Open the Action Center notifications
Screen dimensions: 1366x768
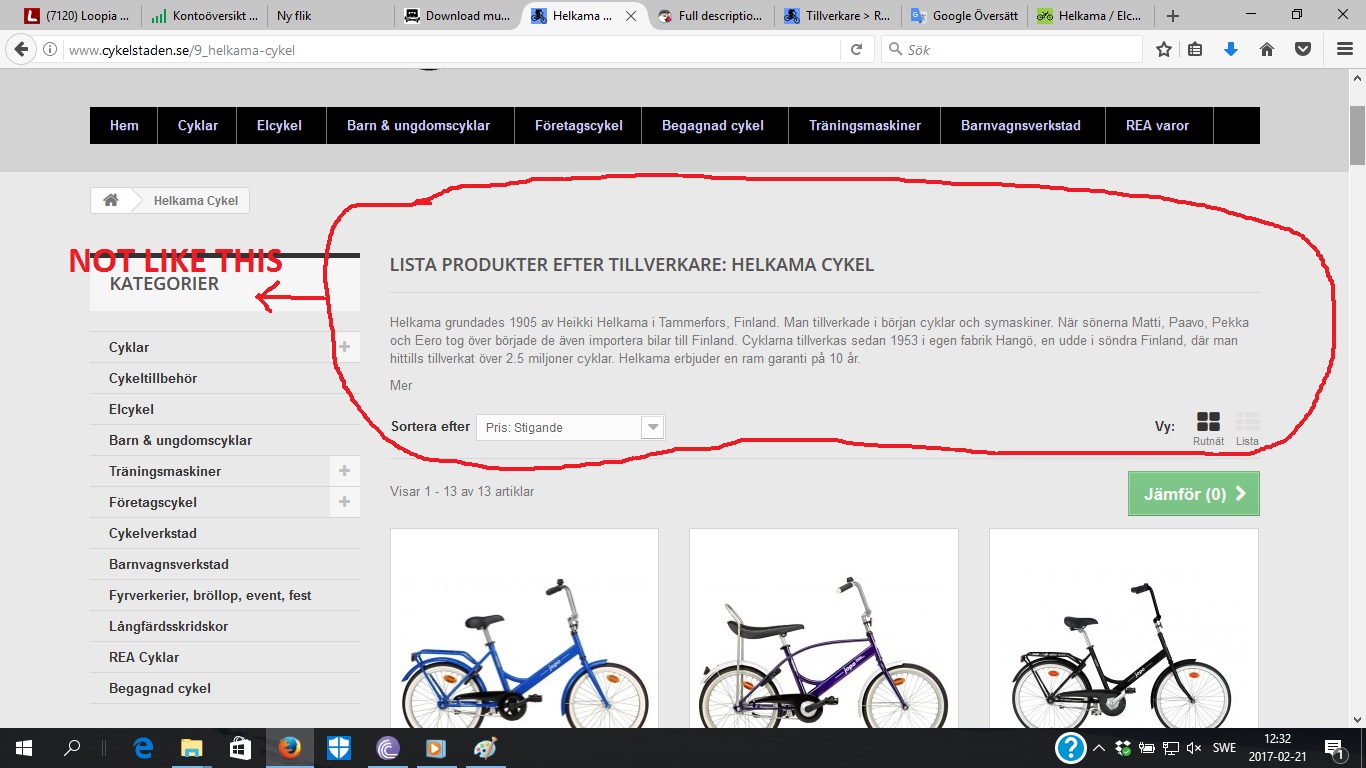click(1333, 747)
